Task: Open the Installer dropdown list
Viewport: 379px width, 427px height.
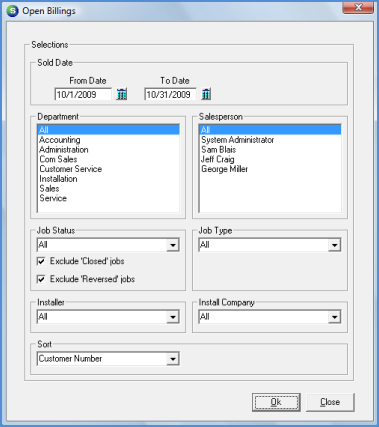Action: [173, 317]
